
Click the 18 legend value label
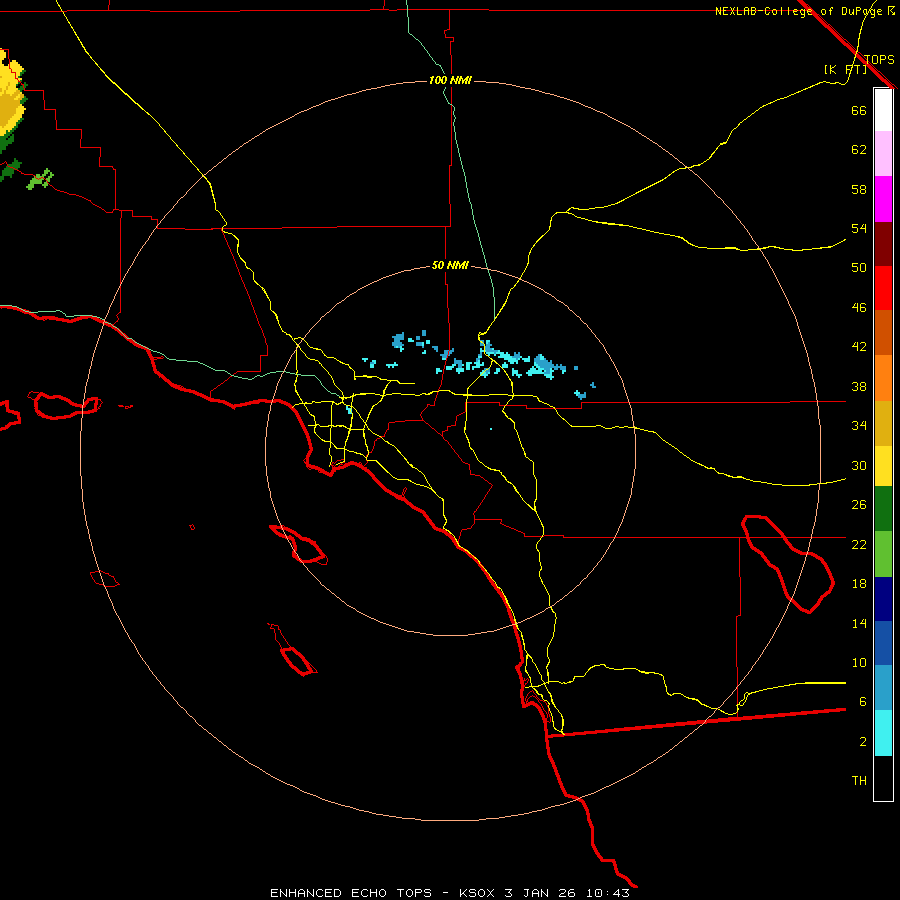[859, 583]
